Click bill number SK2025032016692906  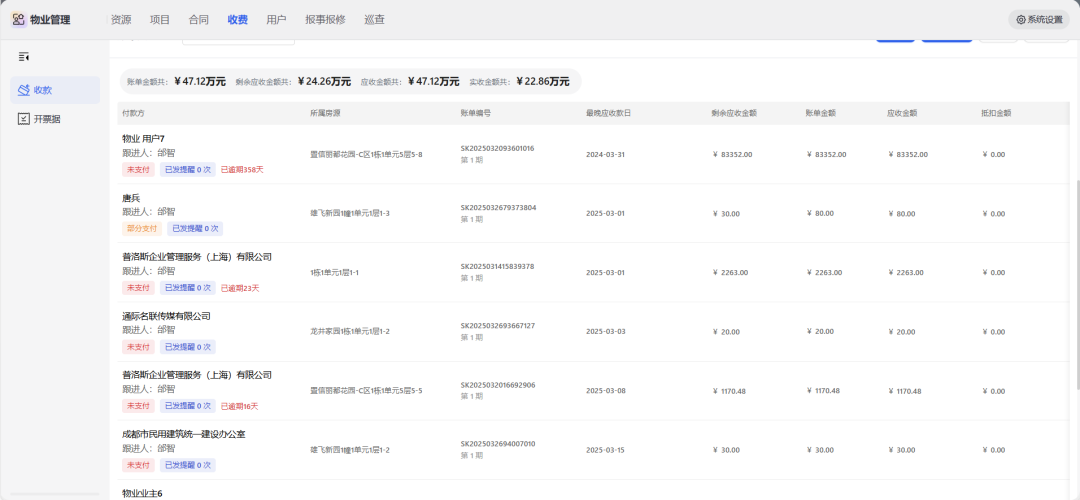tap(497, 385)
